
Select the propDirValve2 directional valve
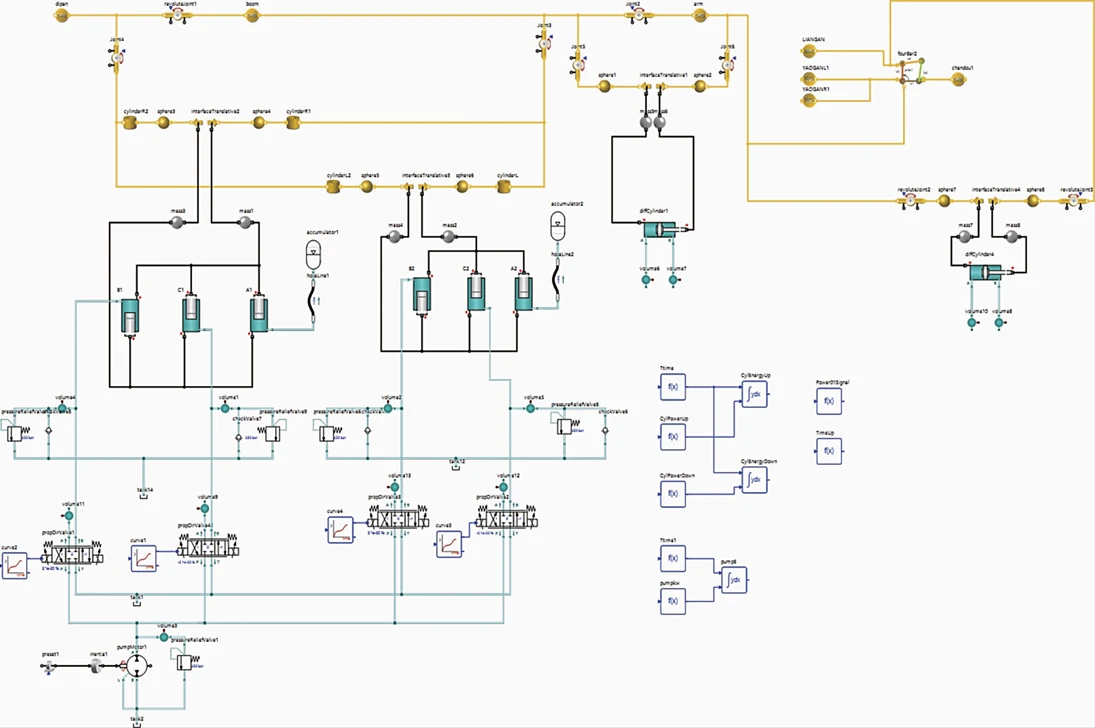(507, 520)
